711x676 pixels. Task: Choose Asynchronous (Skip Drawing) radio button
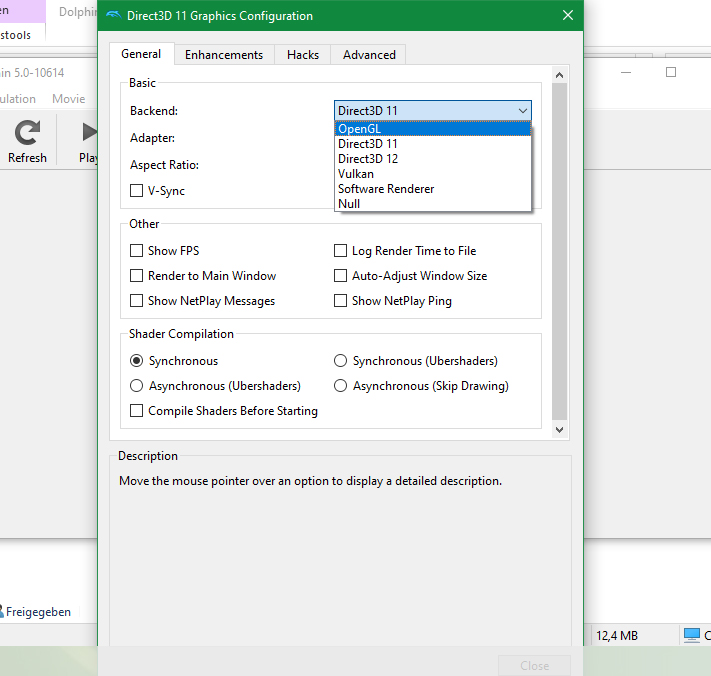(x=341, y=385)
